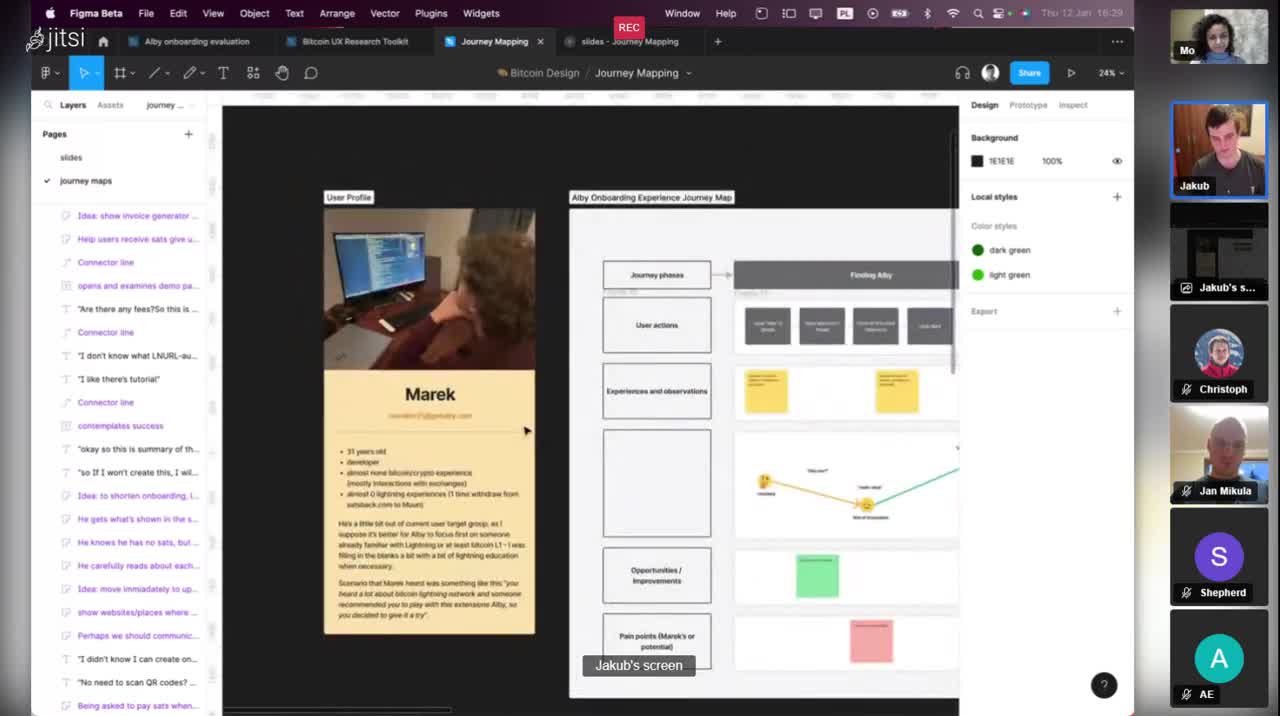Viewport: 1280px width, 716px height.
Task: Select the Move tool
Action: point(83,73)
